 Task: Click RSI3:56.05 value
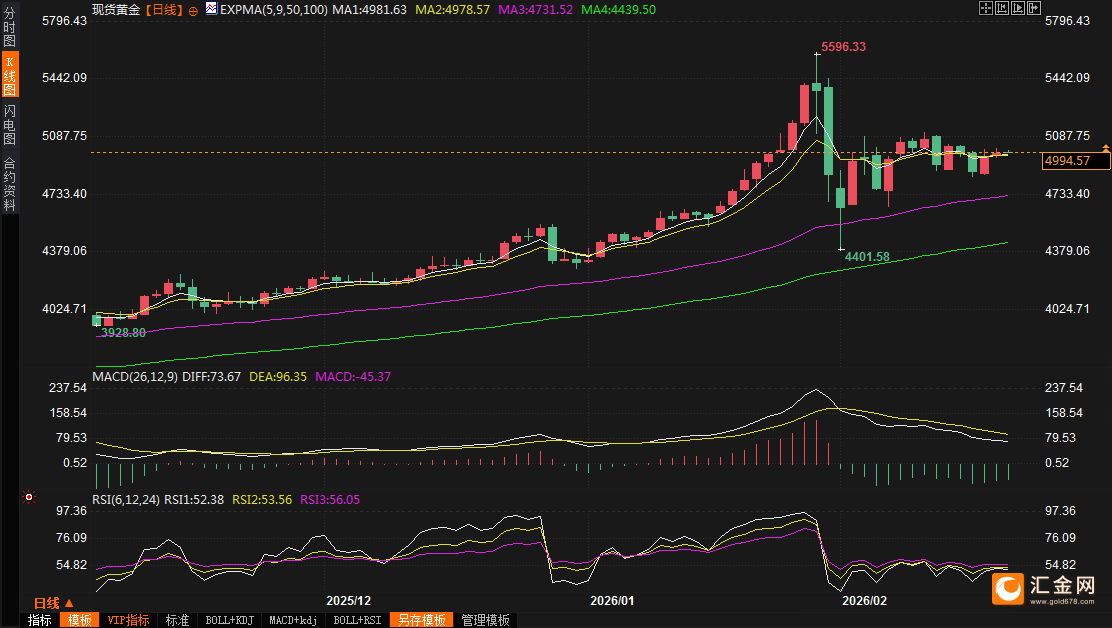(330, 500)
